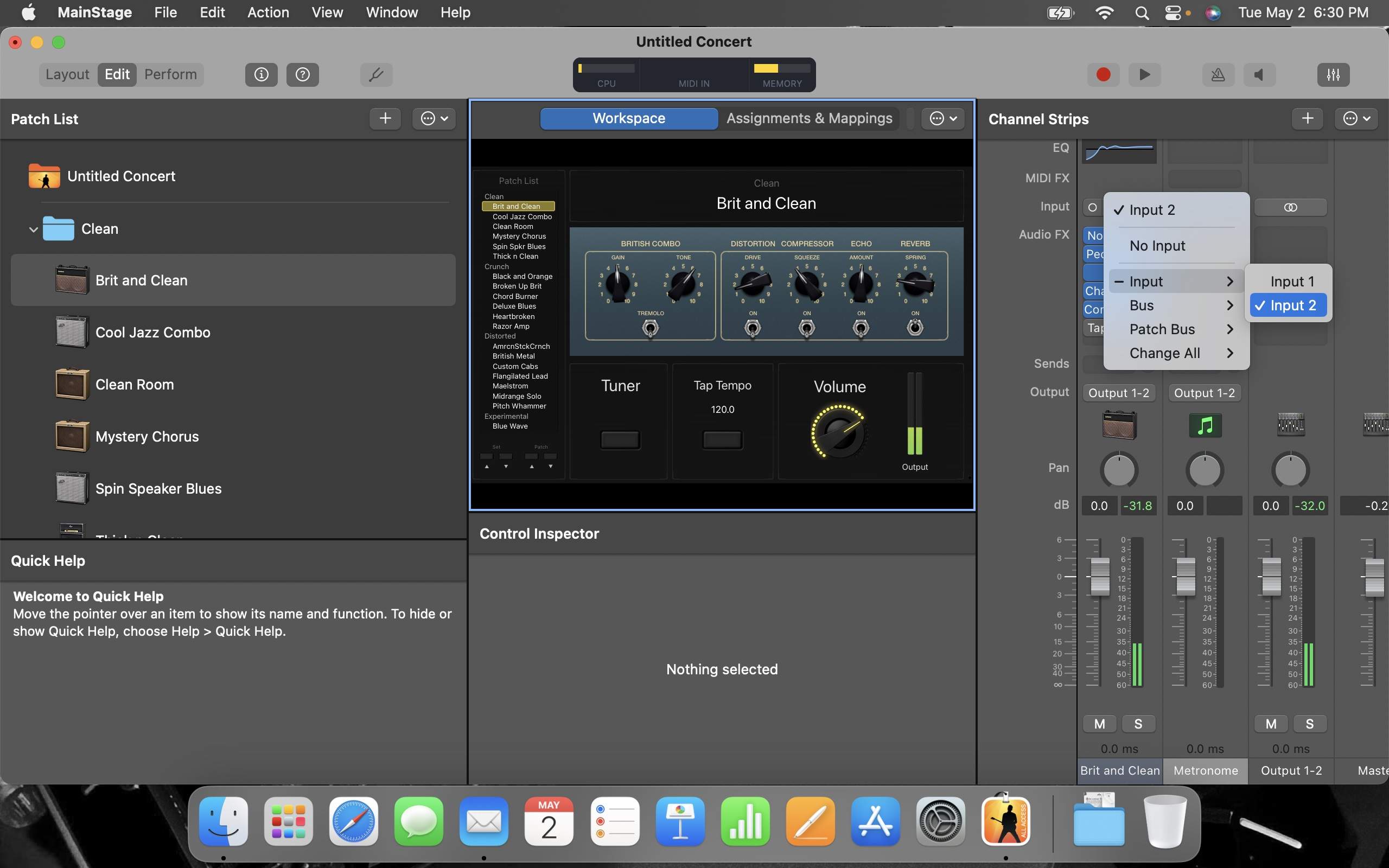Click the Metronome channel strip music note icon

click(x=1205, y=425)
